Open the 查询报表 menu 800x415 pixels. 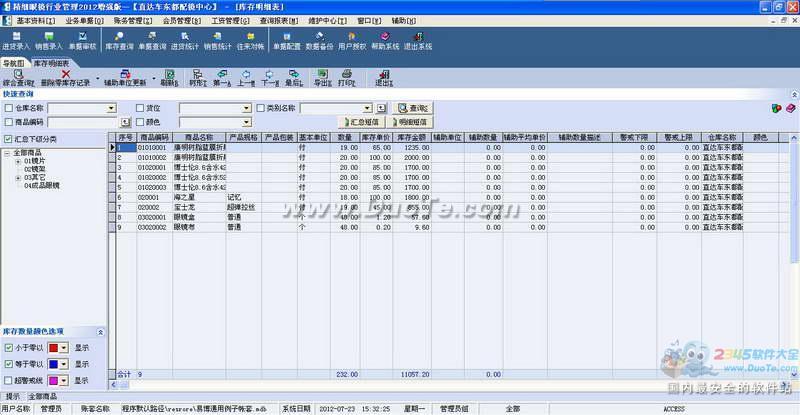click(x=275, y=19)
